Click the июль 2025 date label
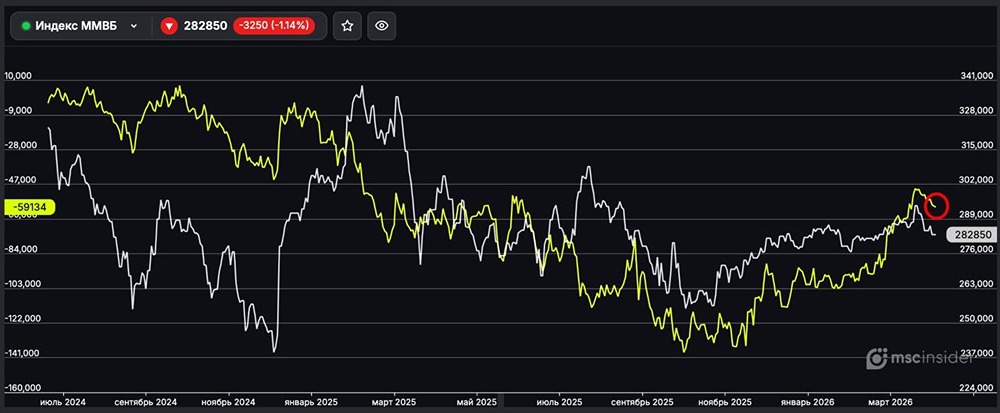This screenshot has height=413, width=1000. [559, 403]
